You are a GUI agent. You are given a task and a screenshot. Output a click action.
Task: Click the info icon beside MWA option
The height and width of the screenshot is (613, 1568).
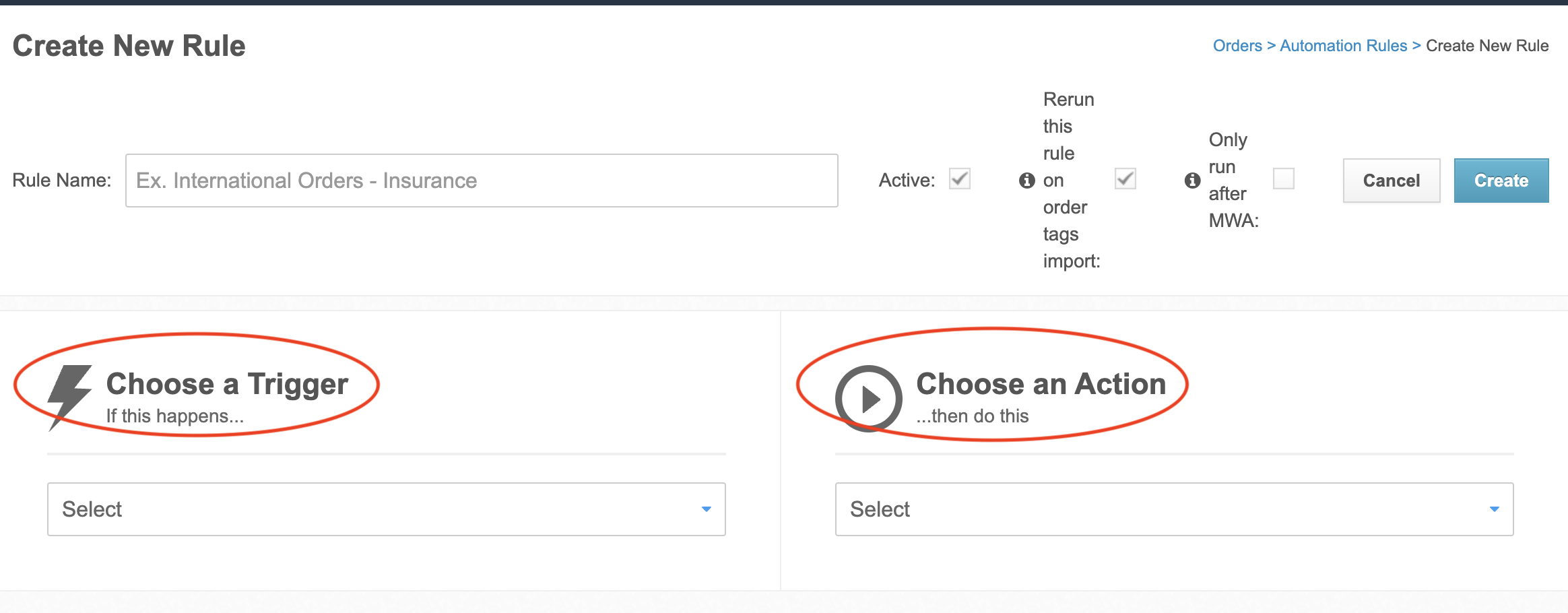click(x=1192, y=180)
